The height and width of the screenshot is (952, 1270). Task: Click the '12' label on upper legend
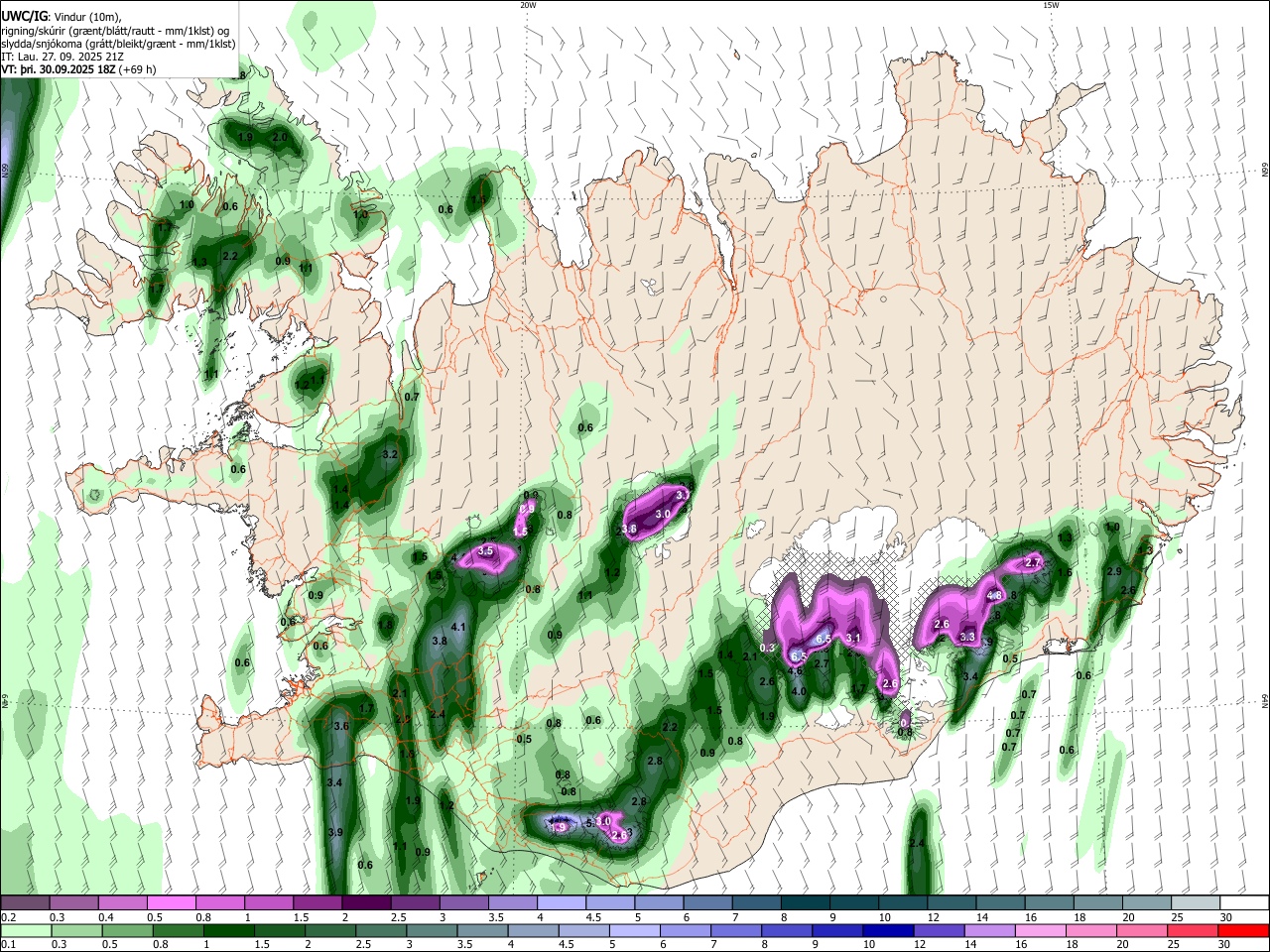tap(933, 916)
